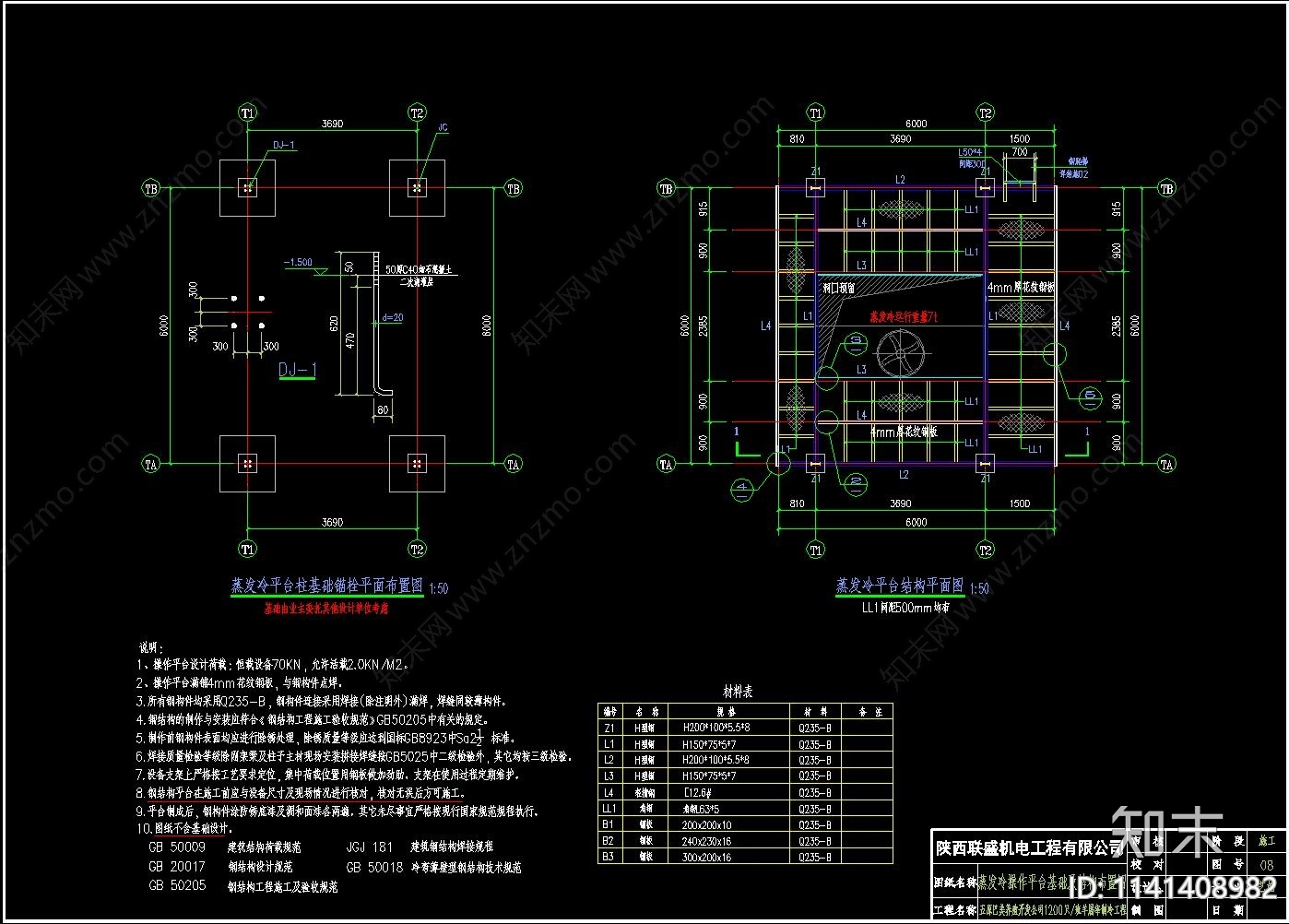Click the 洞口预留 label in plan
Image resolution: width=1289 pixels, height=924 pixels.
[x=840, y=288]
